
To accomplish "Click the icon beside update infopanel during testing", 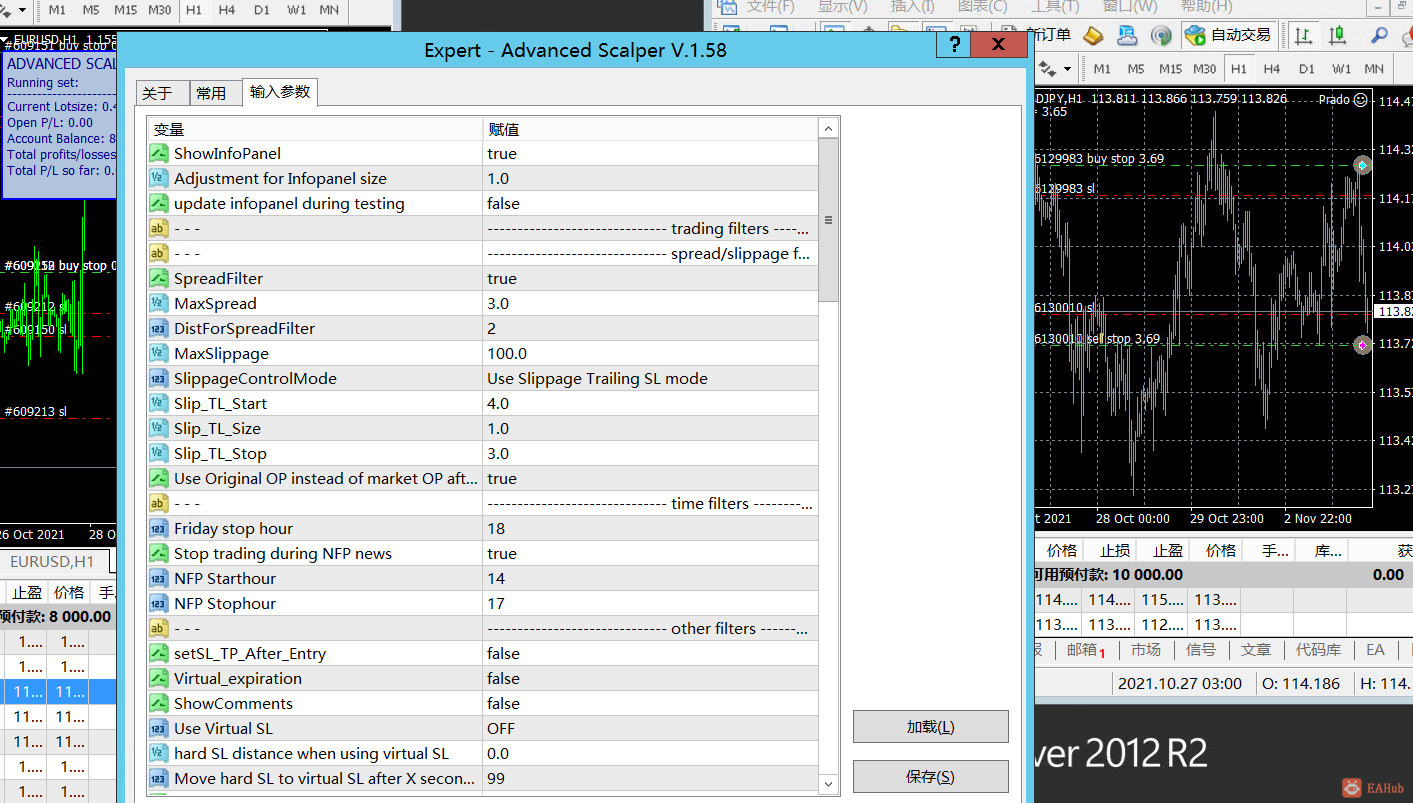I will [x=158, y=203].
